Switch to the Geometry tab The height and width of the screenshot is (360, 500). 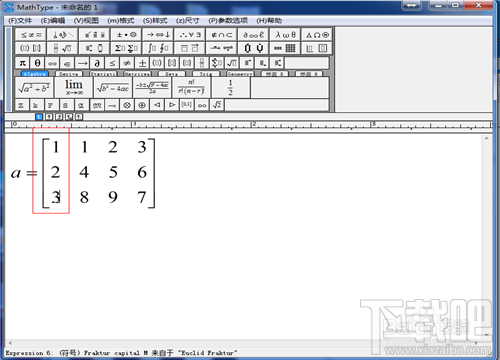[240, 74]
